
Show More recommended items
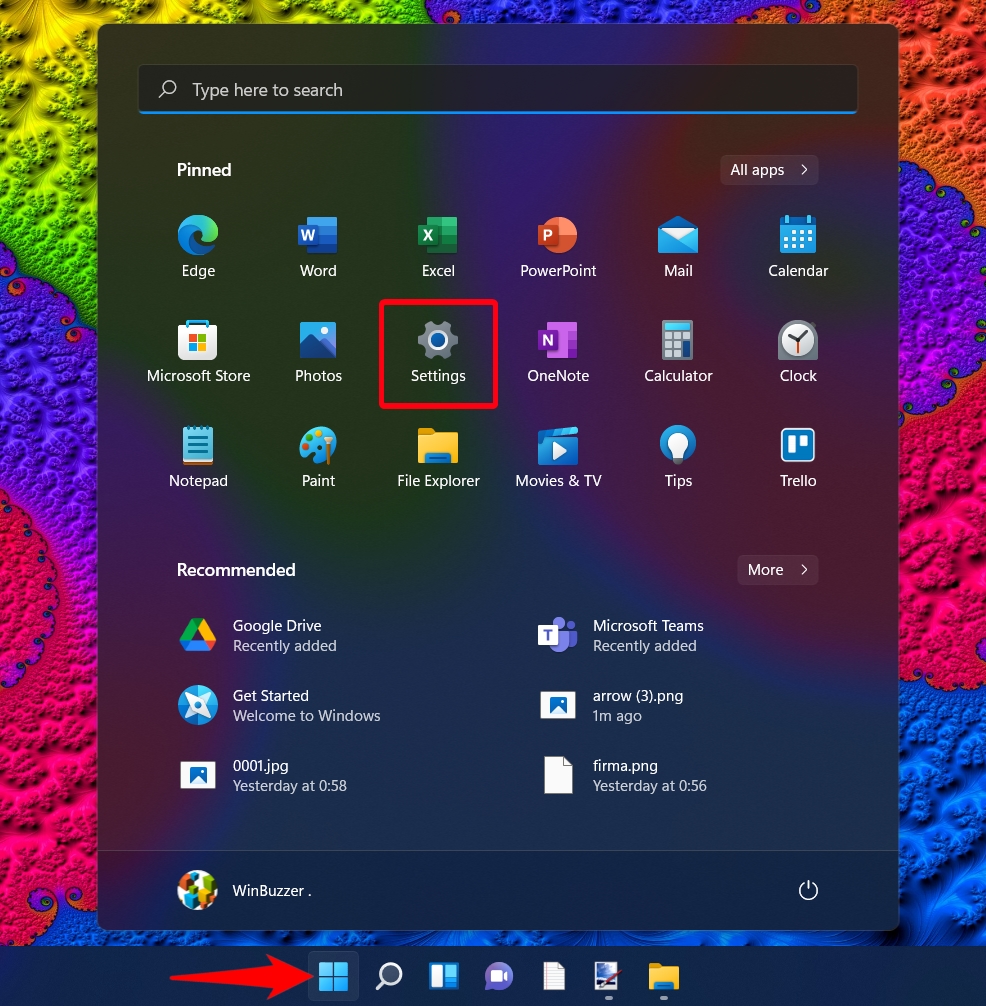tap(777, 570)
